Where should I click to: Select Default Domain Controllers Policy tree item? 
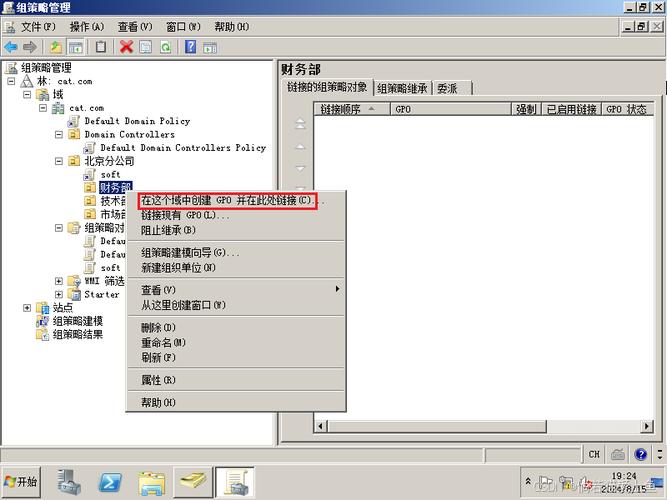click(183, 148)
